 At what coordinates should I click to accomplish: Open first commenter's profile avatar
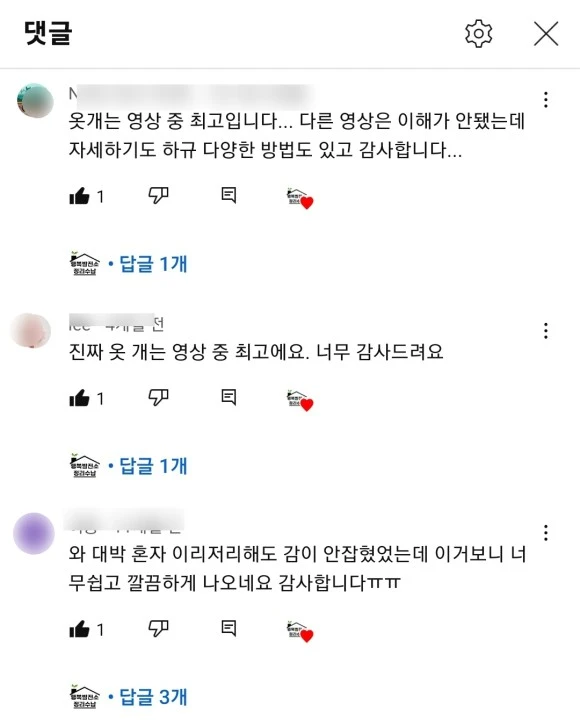35,100
